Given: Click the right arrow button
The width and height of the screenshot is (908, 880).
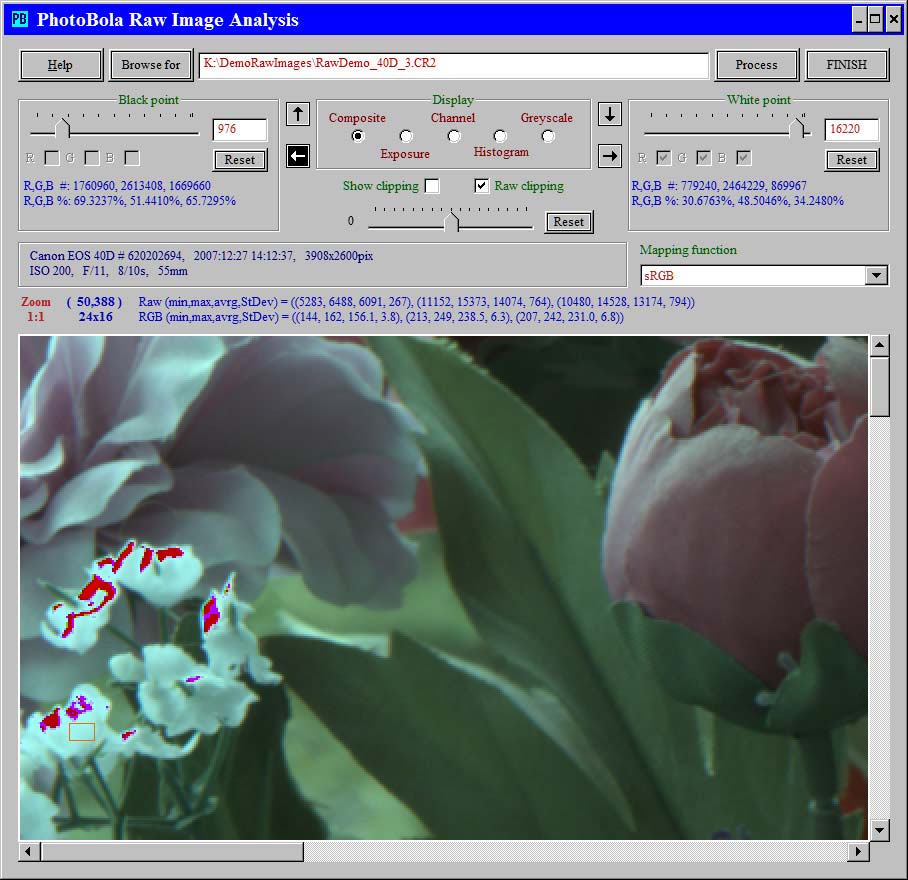Looking at the screenshot, I should (610, 155).
